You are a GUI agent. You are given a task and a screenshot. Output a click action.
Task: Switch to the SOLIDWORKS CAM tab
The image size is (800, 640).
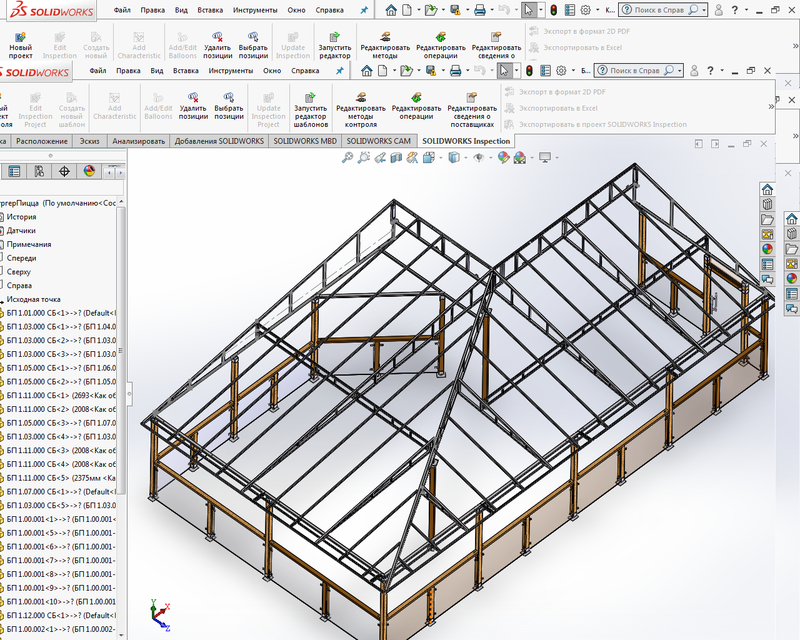click(378, 141)
